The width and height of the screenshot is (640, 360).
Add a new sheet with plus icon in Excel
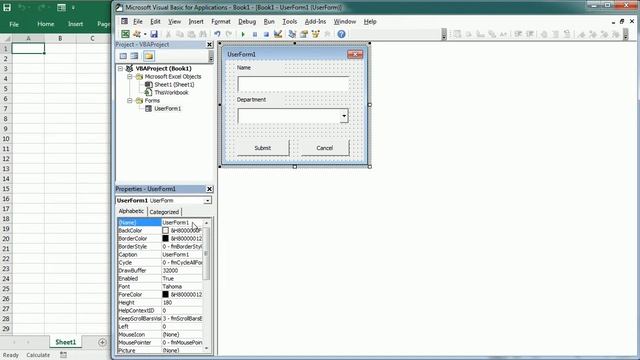click(x=102, y=342)
